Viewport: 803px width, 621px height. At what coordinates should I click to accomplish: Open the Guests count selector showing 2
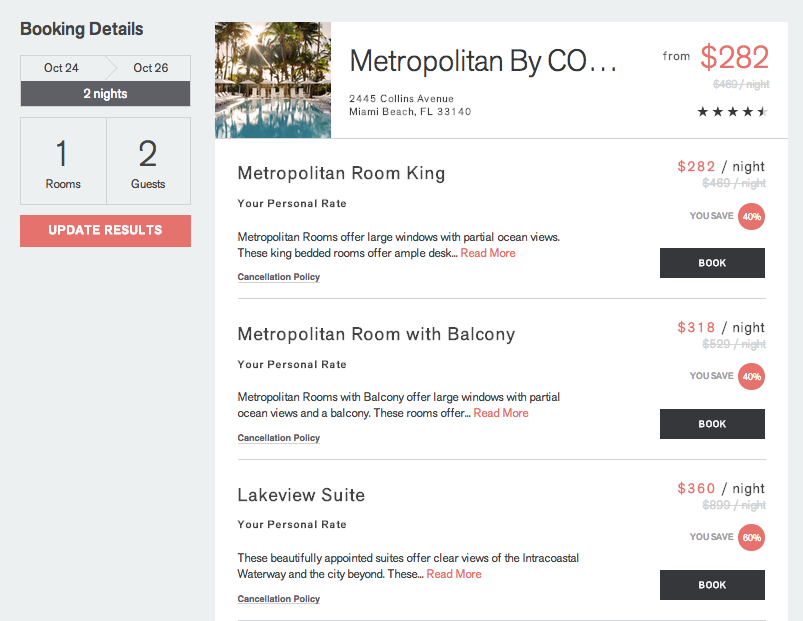tap(148, 160)
